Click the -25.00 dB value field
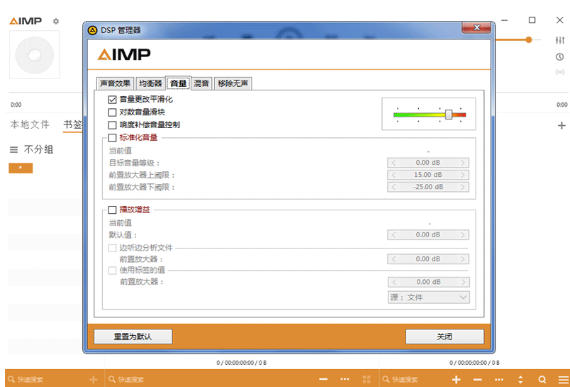The width and height of the screenshot is (570, 387). click(x=428, y=187)
